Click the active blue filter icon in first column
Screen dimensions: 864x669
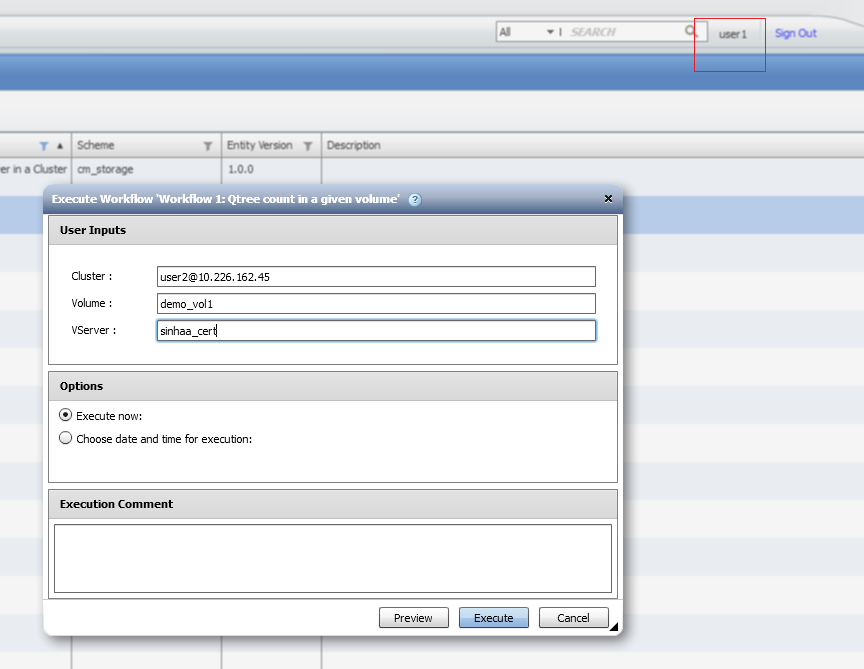tap(44, 145)
